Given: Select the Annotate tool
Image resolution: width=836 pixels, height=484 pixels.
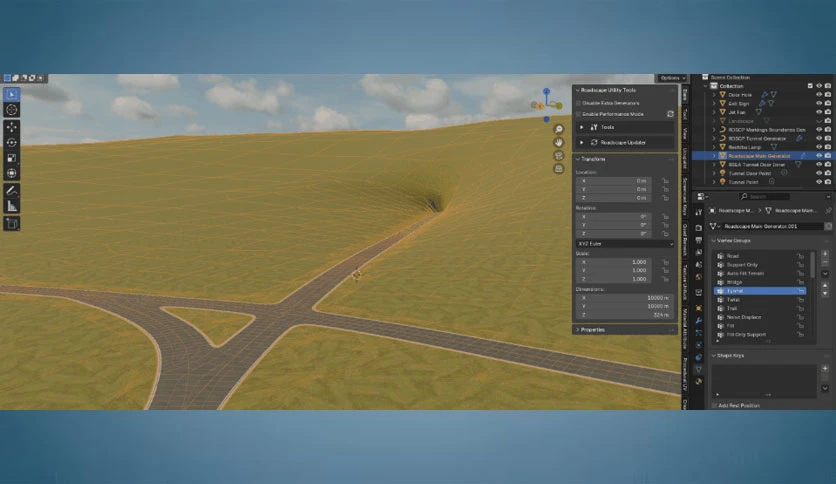Looking at the screenshot, I should (x=11, y=191).
